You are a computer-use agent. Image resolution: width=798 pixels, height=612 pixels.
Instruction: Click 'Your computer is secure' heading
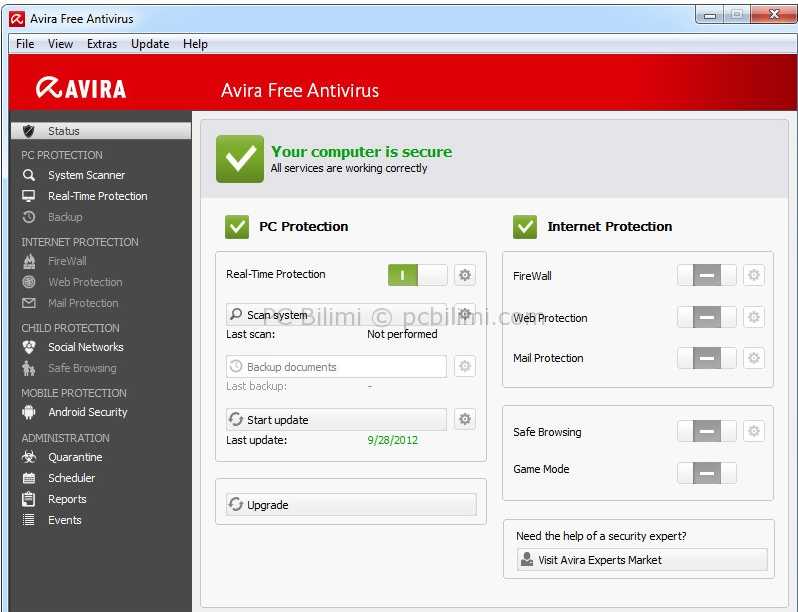point(361,152)
